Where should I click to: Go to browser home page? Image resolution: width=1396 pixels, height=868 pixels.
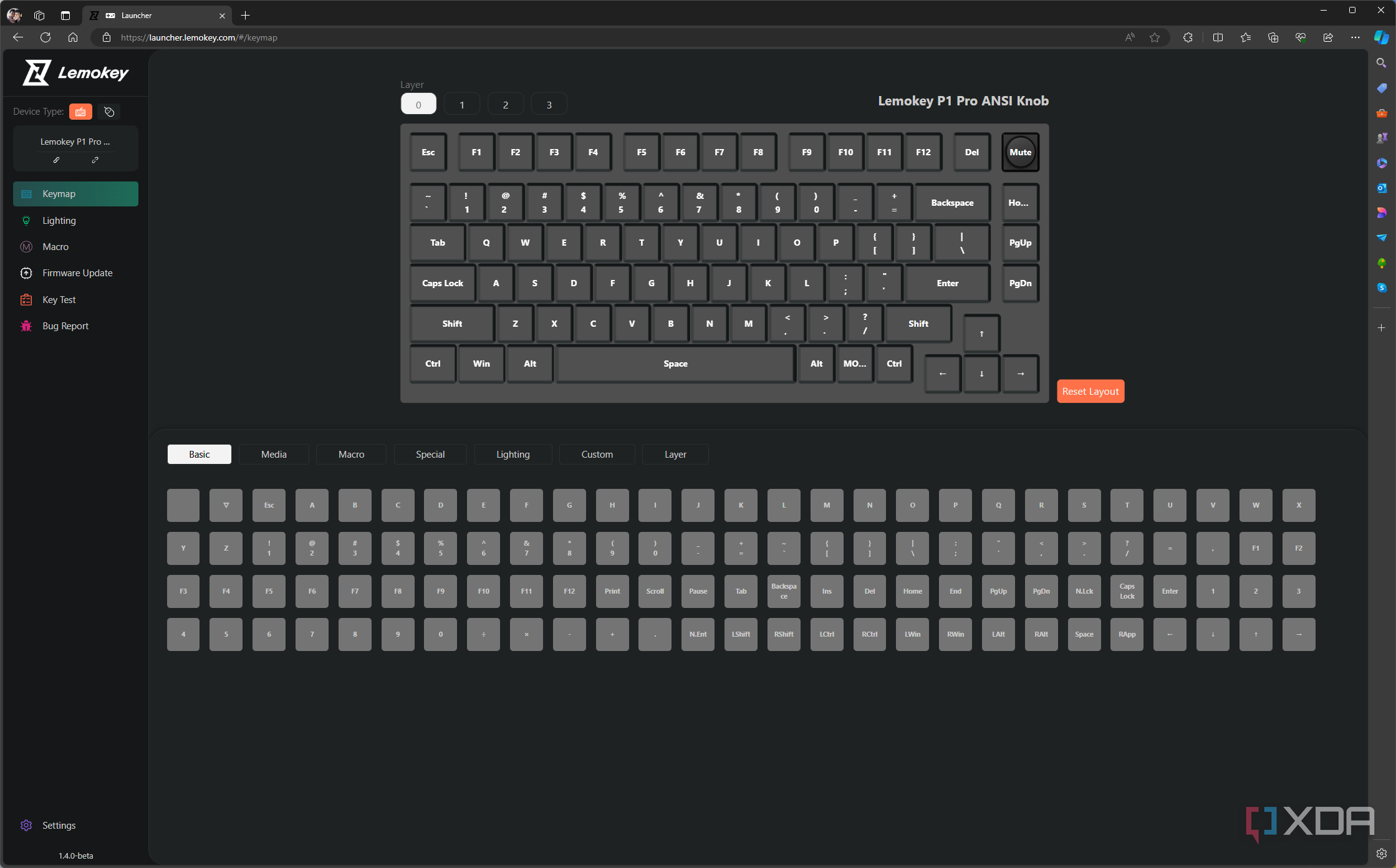pyautogui.click(x=73, y=37)
